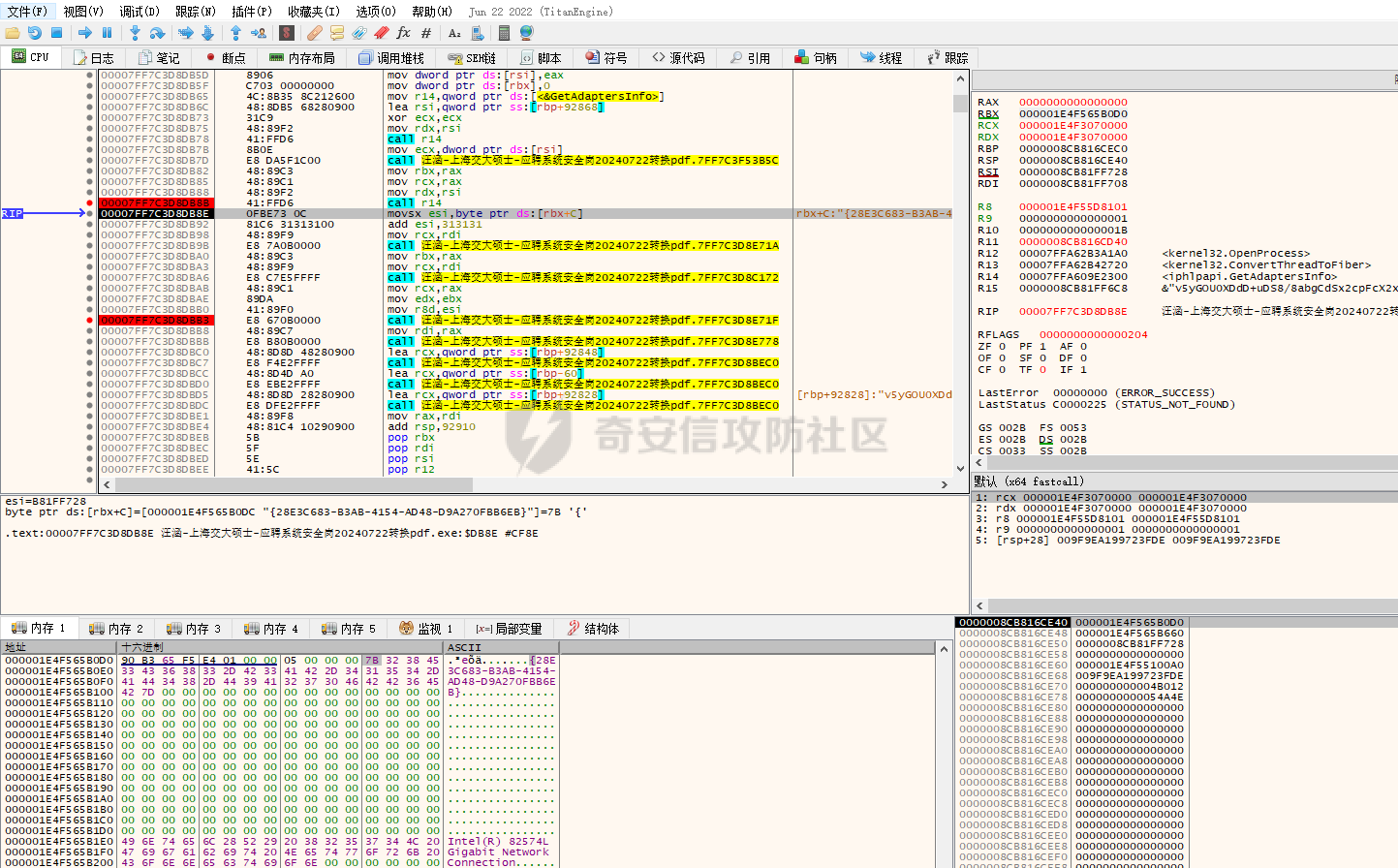The height and width of the screenshot is (868, 1398).
Task: Switch to the SEH链 tab
Action: [x=473, y=58]
